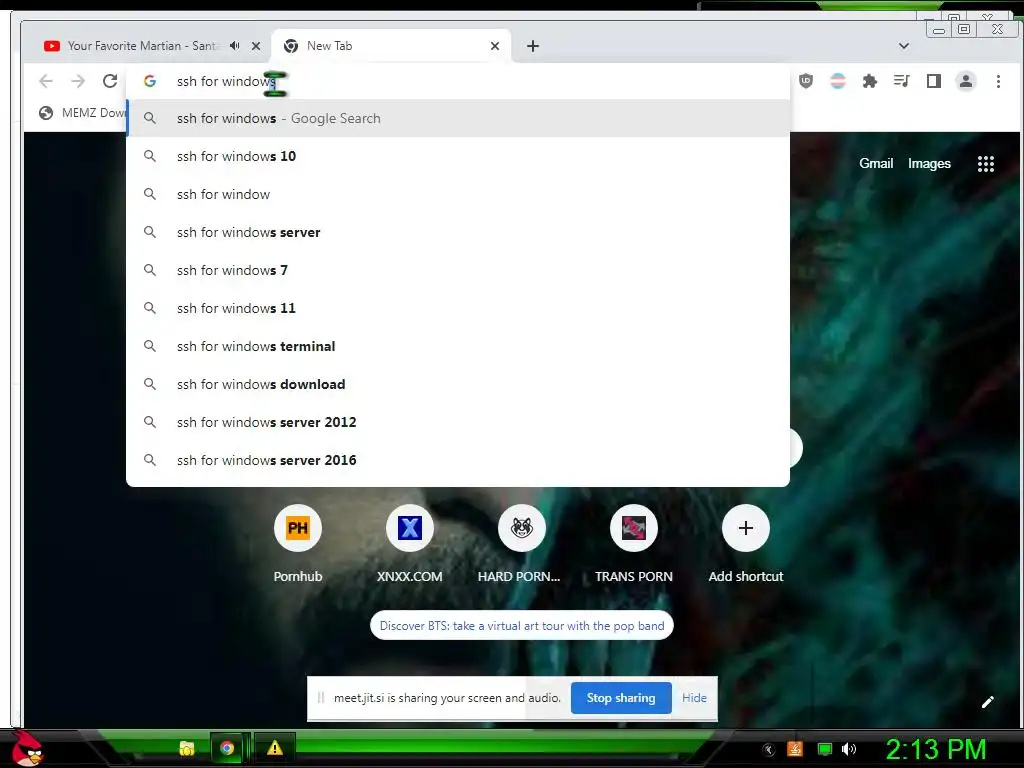Open the Discover BTS virtual art tour link
Image resolution: width=1024 pixels, height=768 pixels.
522,626
